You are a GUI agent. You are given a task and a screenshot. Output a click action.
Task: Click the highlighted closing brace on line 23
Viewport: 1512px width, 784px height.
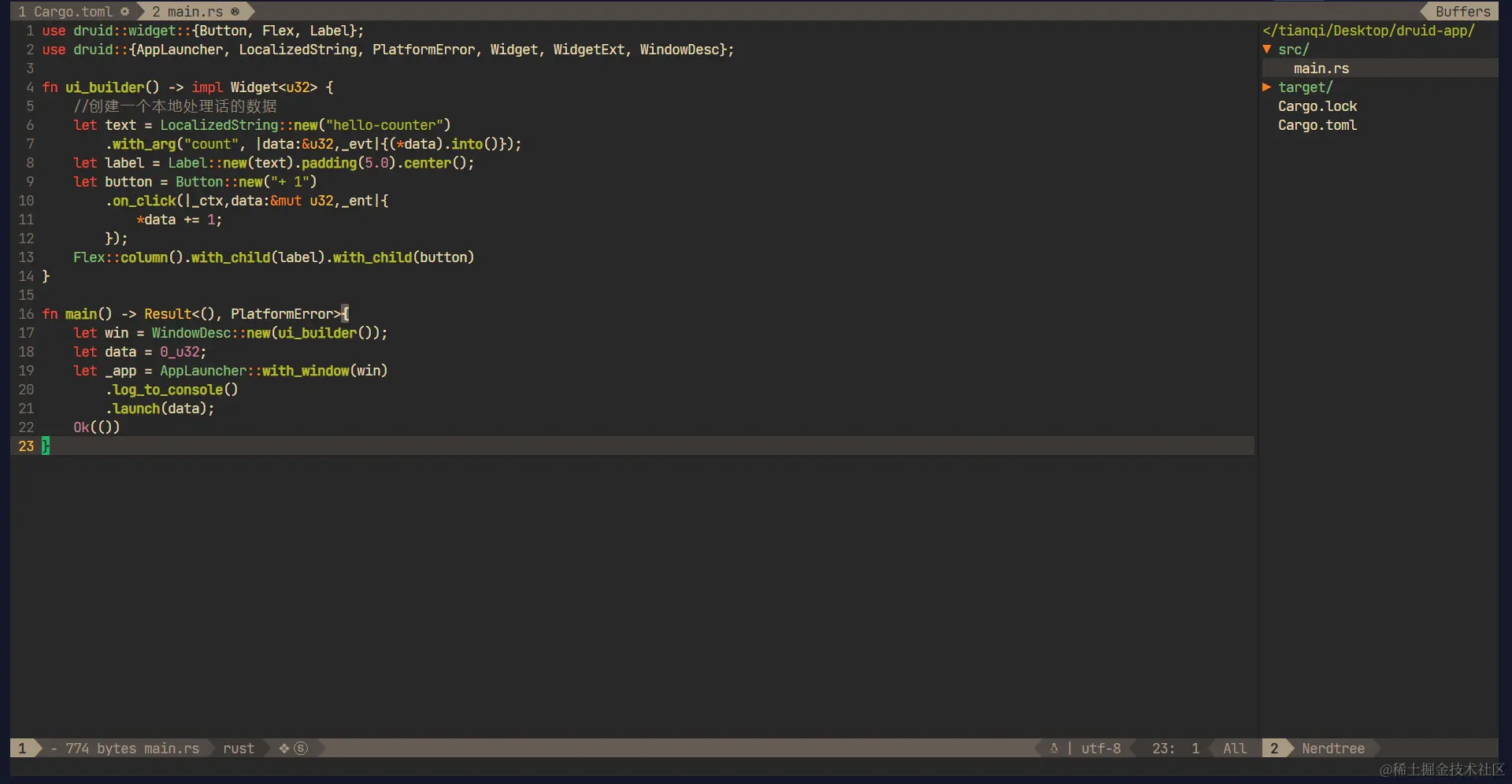point(46,446)
